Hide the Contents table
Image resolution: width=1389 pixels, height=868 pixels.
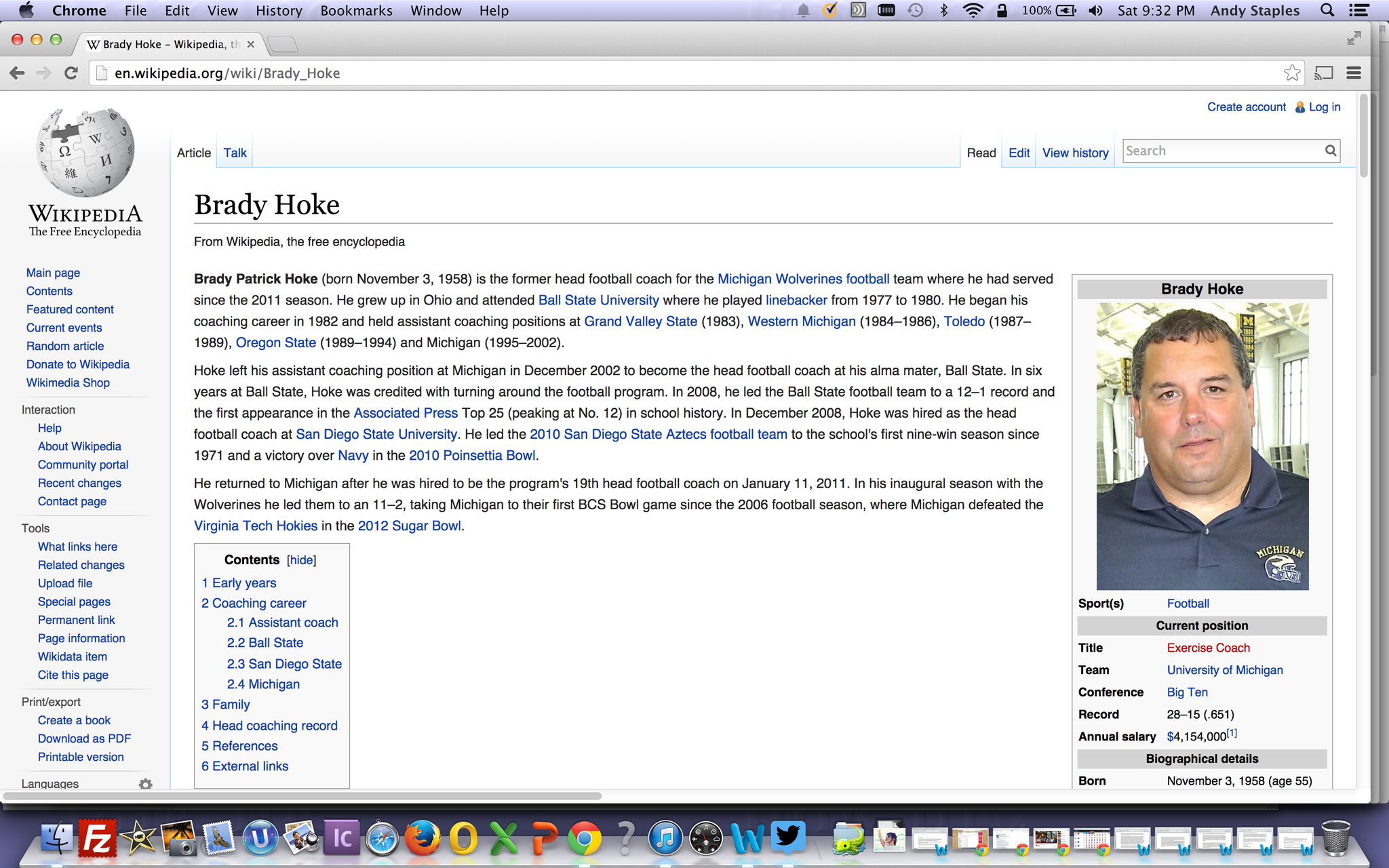coord(301,560)
